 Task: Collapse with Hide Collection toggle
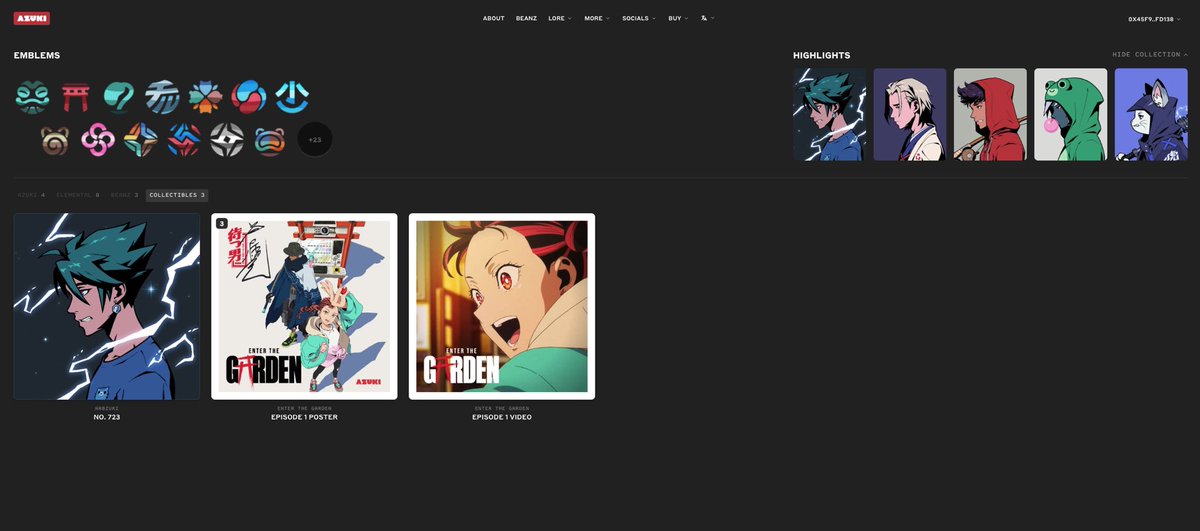pos(1150,55)
